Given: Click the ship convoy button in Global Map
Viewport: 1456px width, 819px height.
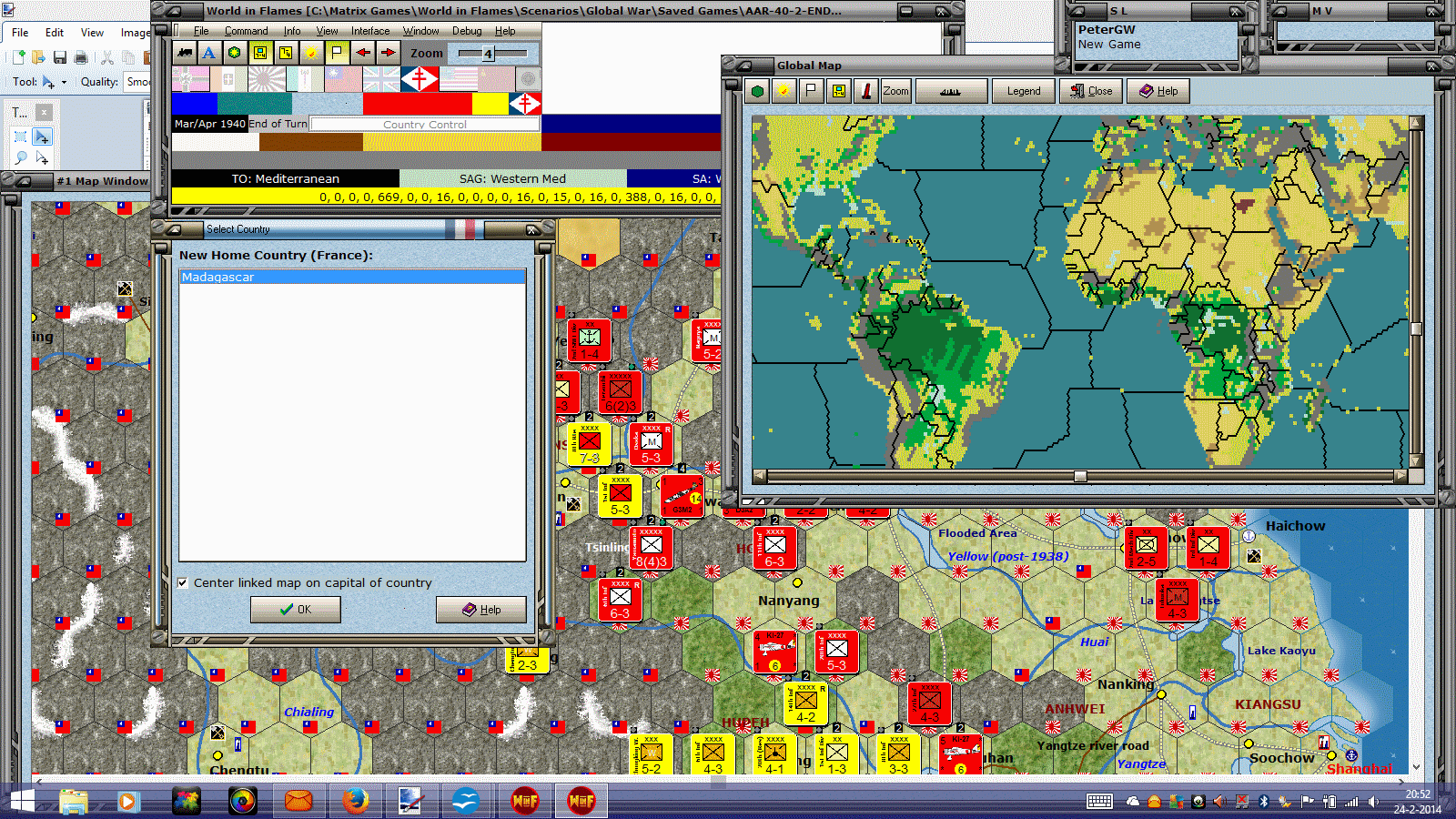Looking at the screenshot, I should pos(951,91).
